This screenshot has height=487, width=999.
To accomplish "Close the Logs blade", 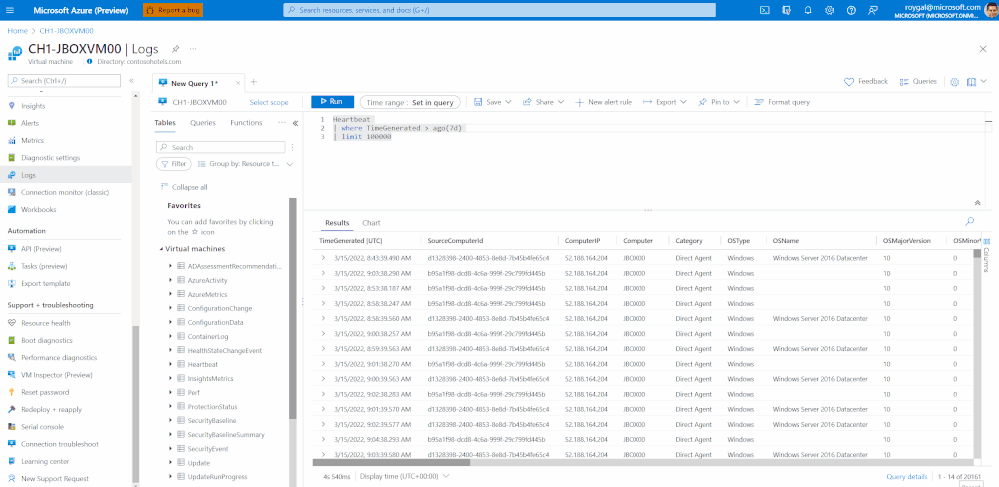I will tap(983, 49).
